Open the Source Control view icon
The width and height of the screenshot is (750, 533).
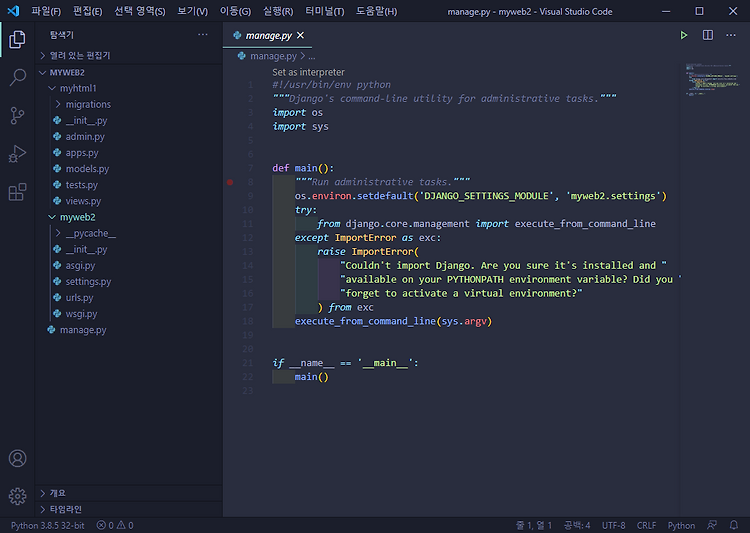[17, 116]
